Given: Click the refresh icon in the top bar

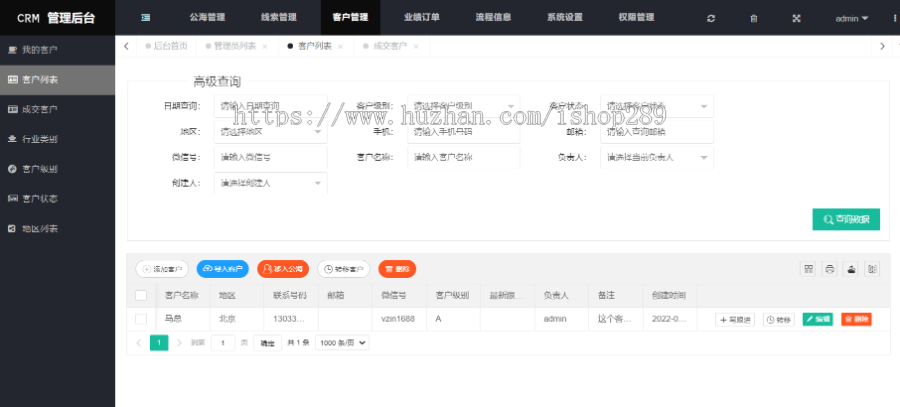Looking at the screenshot, I should point(711,18).
